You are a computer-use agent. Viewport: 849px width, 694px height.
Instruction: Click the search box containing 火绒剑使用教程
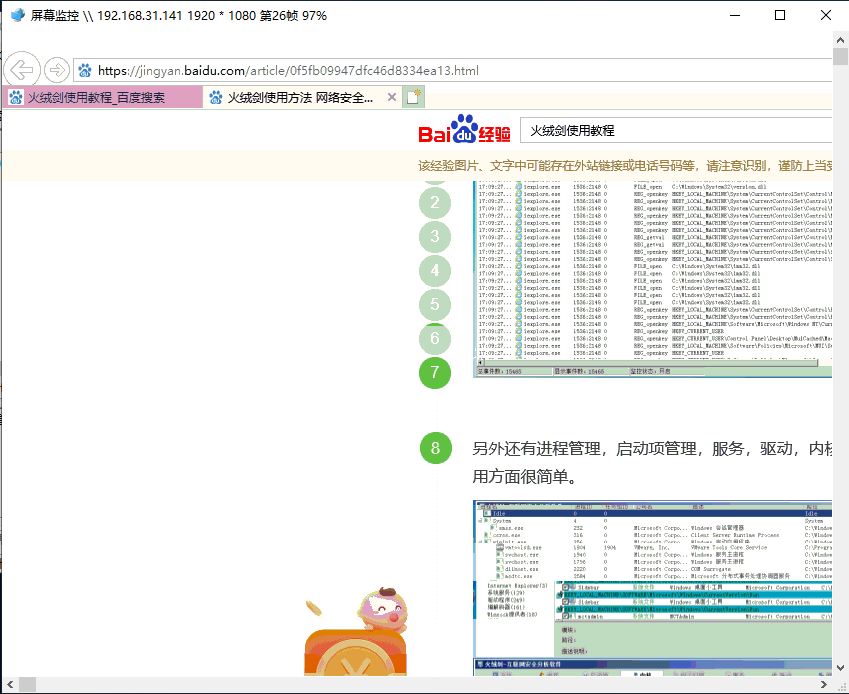click(x=676, y=130)
